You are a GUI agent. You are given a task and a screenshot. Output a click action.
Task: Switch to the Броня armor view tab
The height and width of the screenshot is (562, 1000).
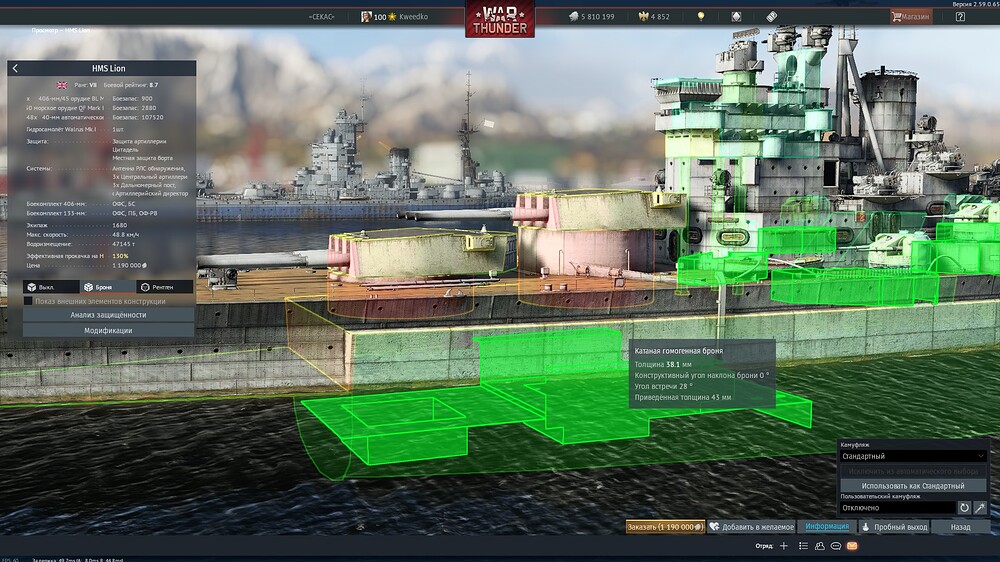108,287
